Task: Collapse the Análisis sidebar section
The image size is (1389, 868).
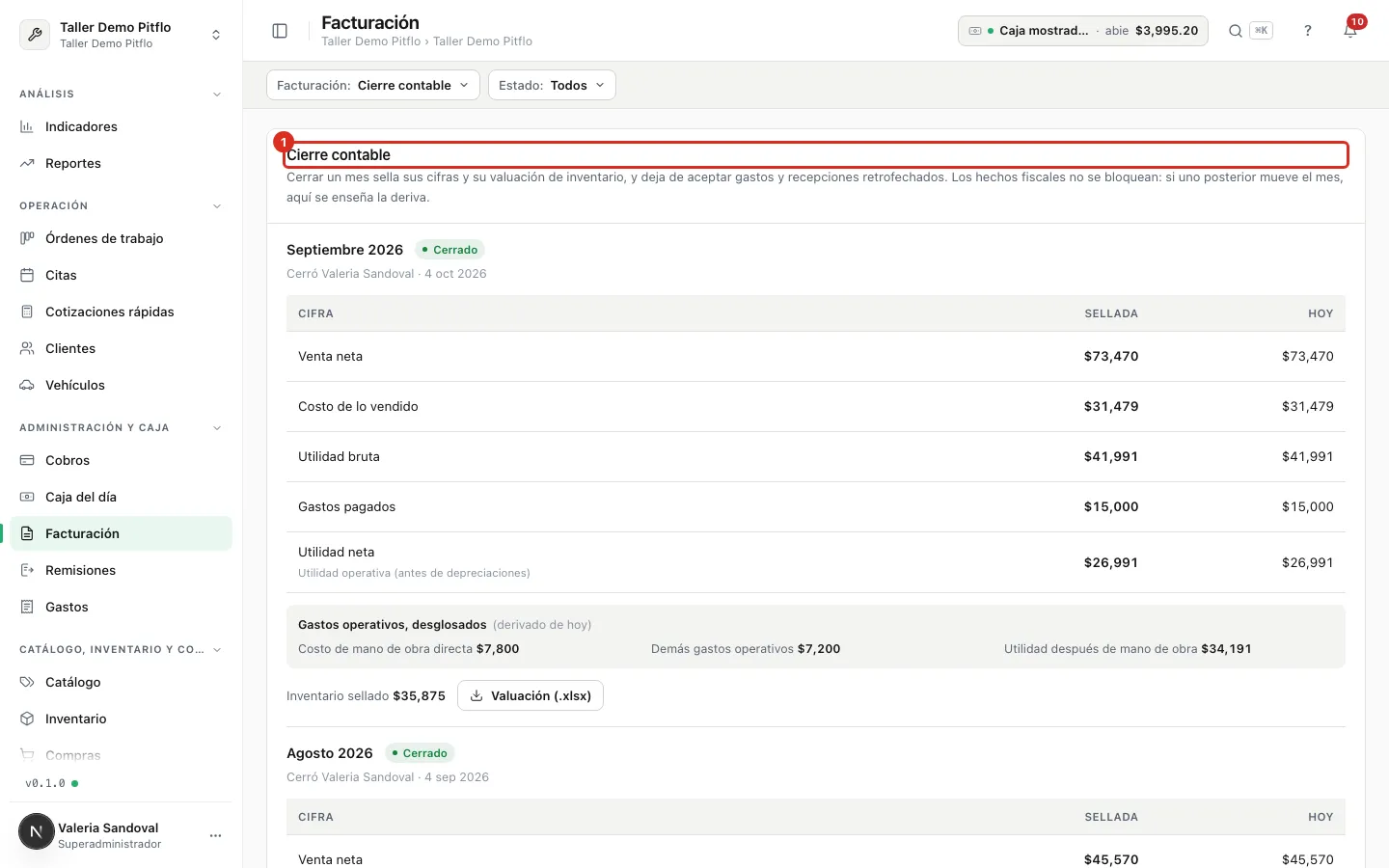Action: pos(217,95)
